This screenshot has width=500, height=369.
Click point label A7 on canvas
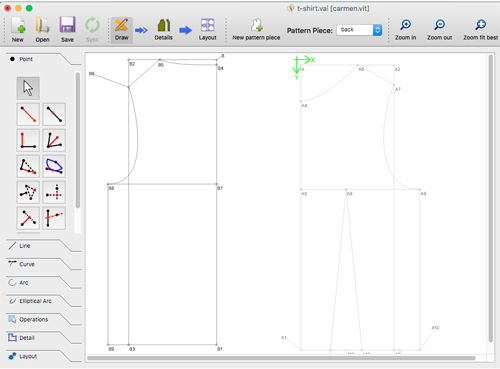398,89
